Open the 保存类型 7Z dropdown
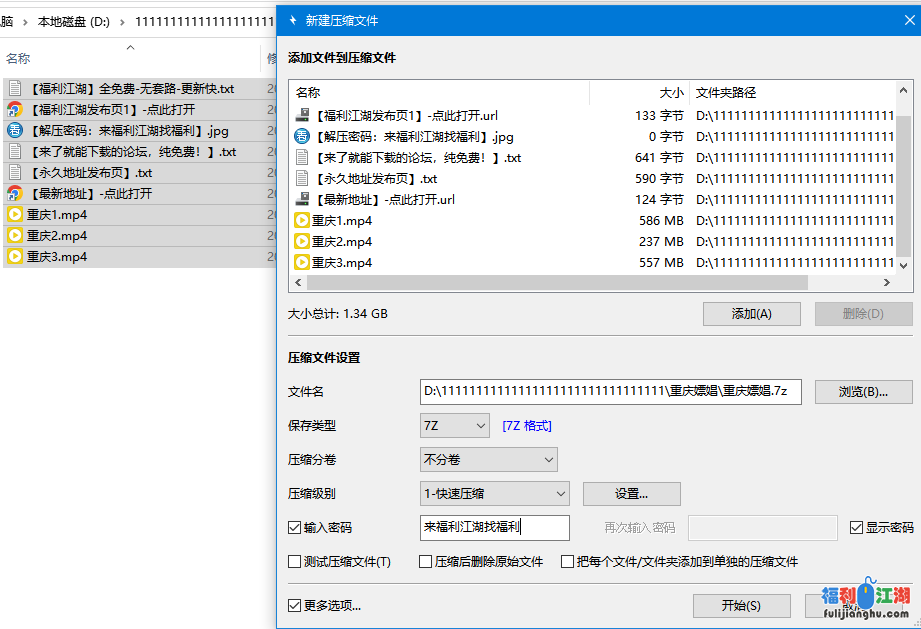This screenshot has height=629, width=921. click(x=455, y=426)
